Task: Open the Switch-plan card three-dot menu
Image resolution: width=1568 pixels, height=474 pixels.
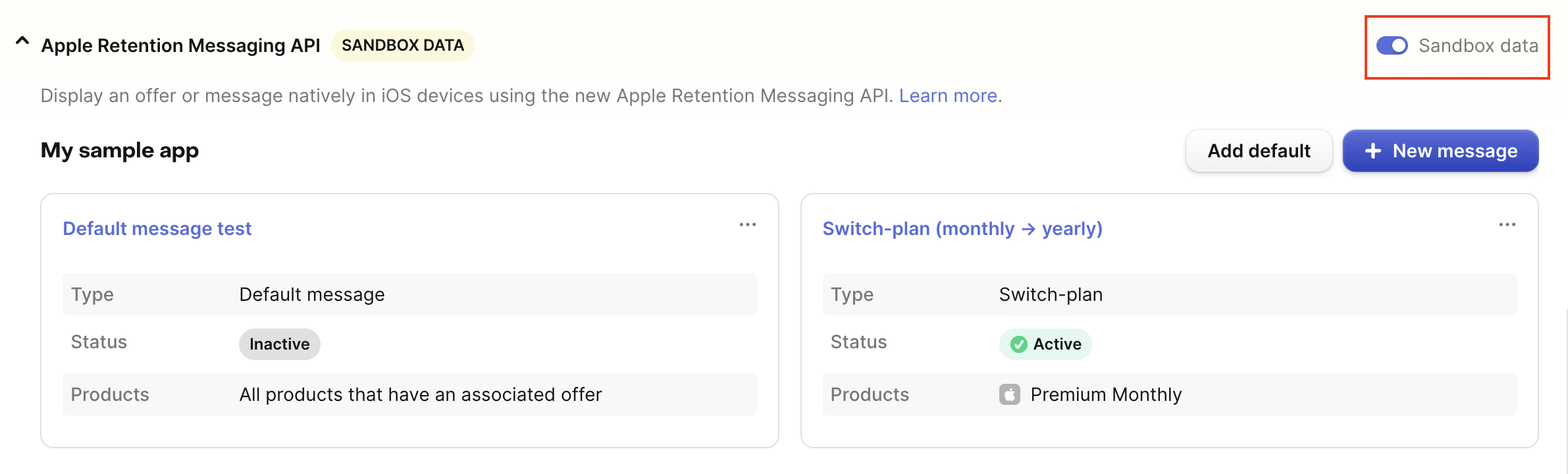Action: coord(1507,225)
